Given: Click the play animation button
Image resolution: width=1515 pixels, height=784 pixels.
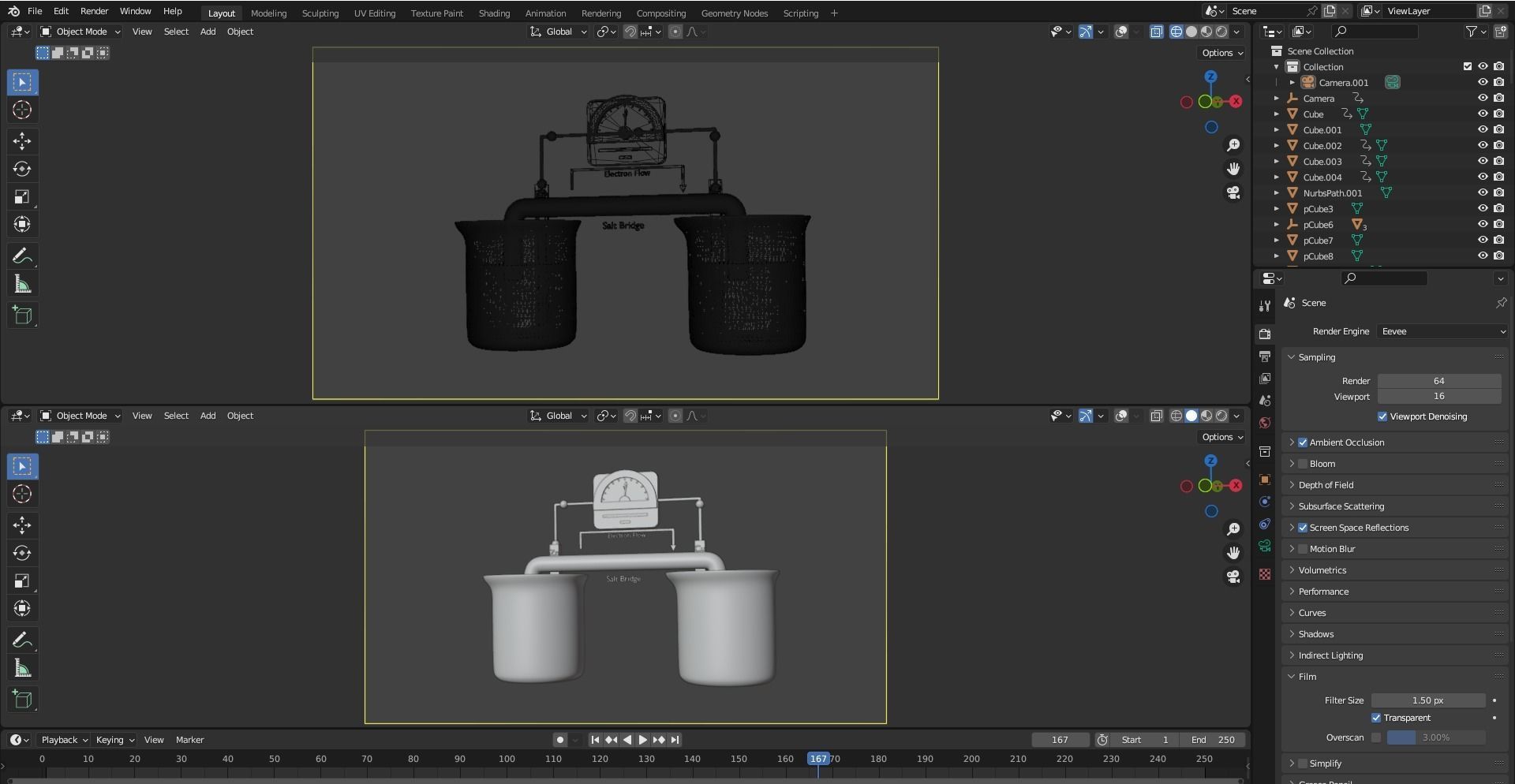Looking at the screenshot, I should click(642, 740).
